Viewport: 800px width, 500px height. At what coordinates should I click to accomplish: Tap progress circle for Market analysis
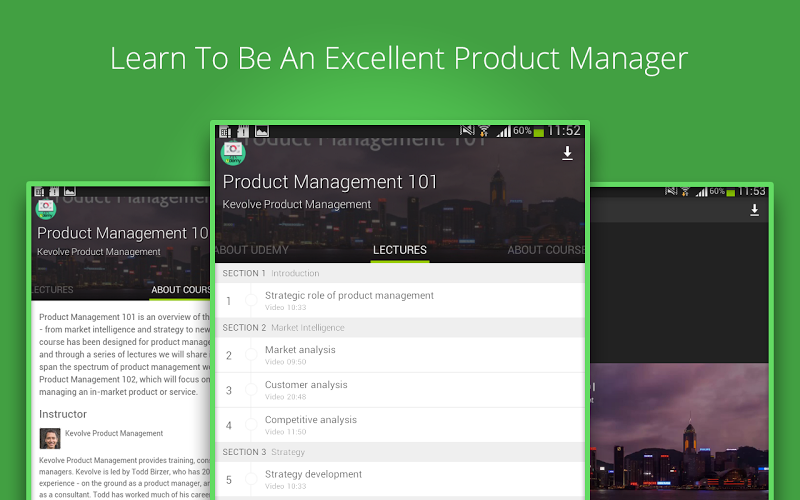(251, 355)
